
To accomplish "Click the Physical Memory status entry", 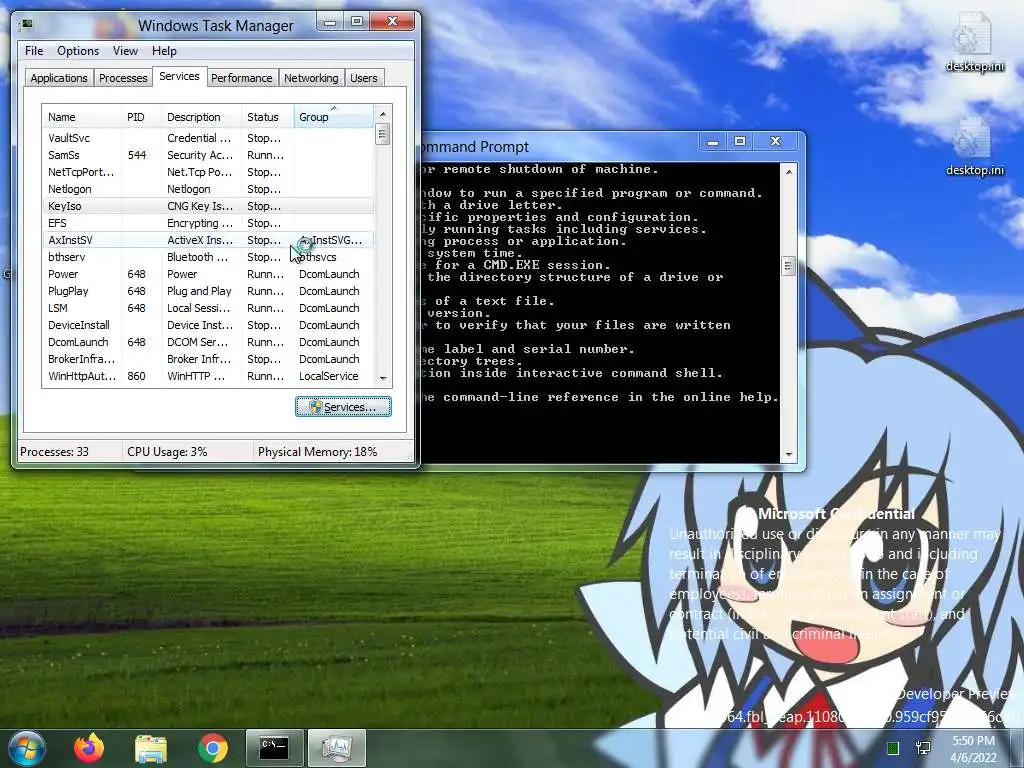I will [317, 451].
